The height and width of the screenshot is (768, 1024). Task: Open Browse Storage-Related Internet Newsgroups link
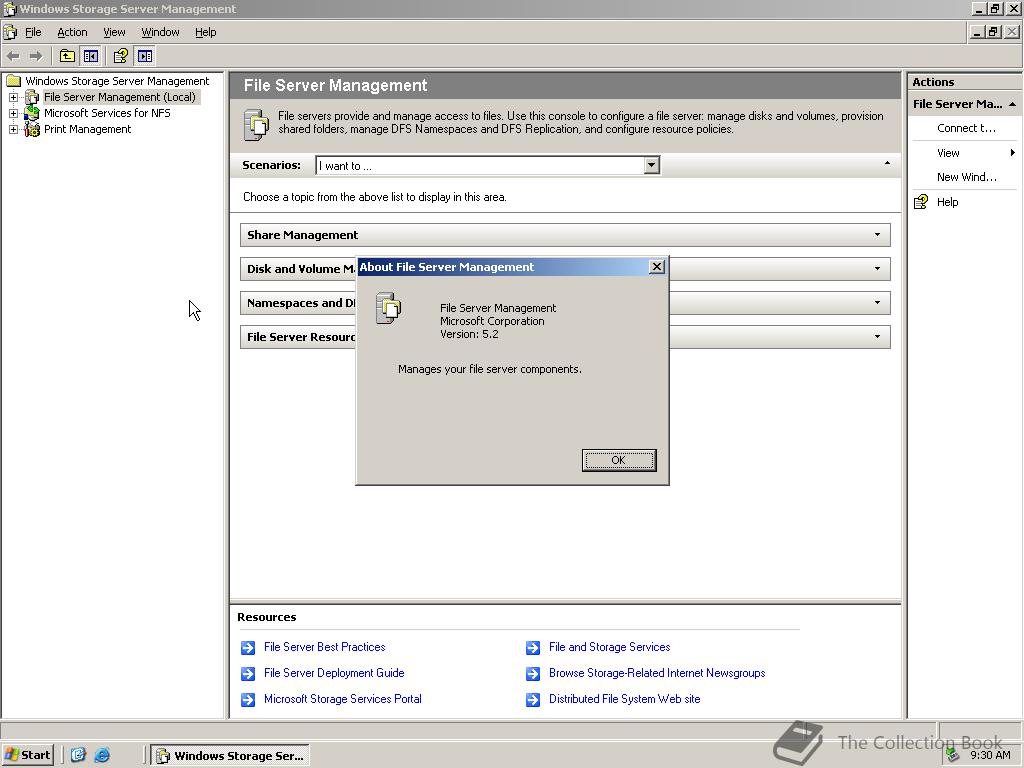(657, 673)
